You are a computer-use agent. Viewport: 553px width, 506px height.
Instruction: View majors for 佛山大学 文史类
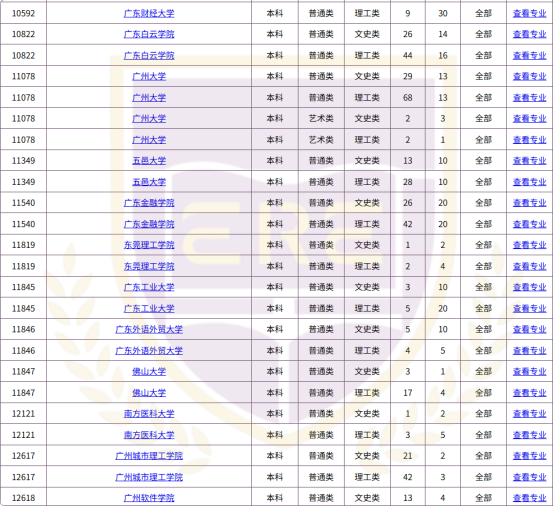coord(529,371)
